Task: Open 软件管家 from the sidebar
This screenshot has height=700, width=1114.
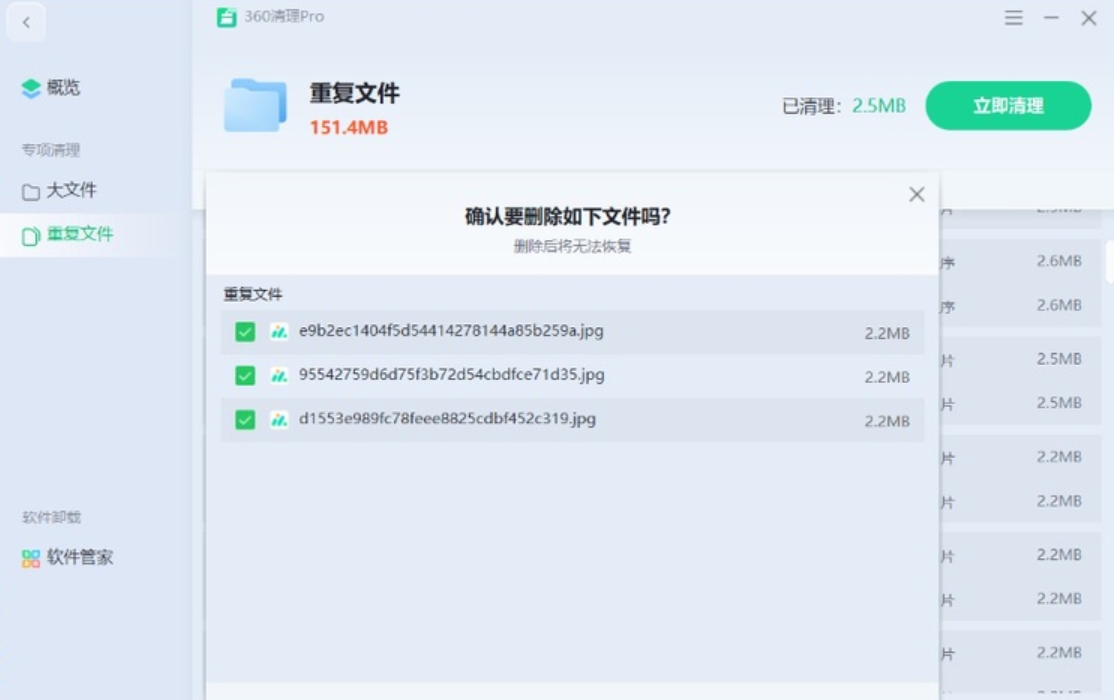Action: pos(79,558)
